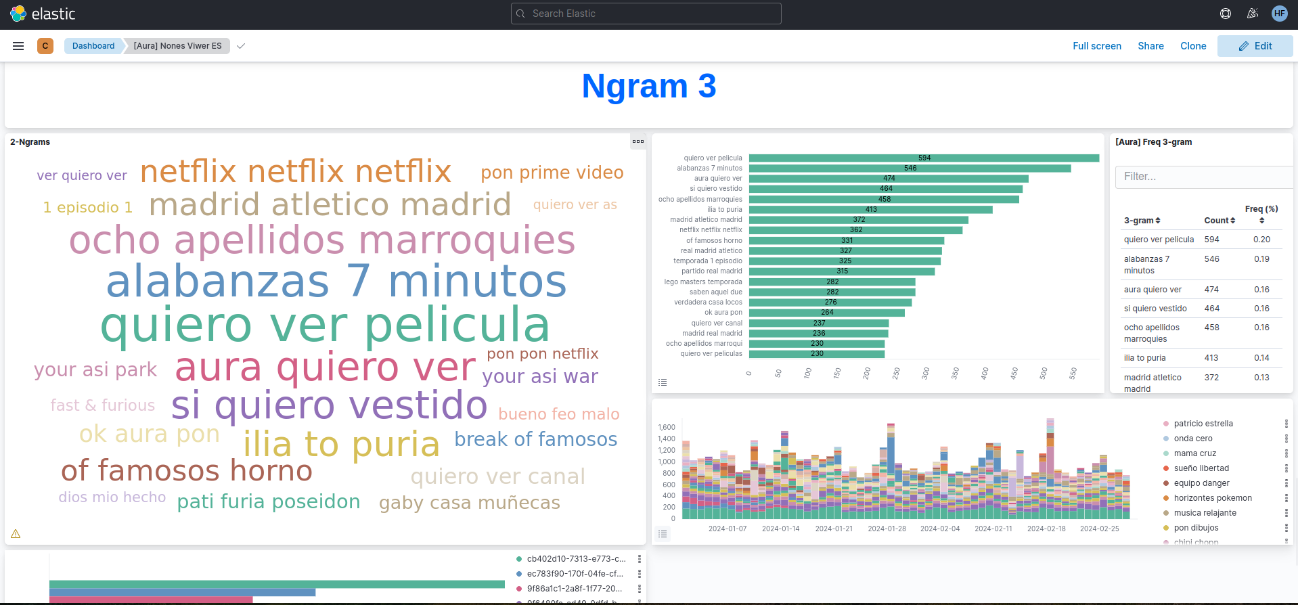Select mama cruz legend label
Screen dimensions: 1298x605
click(x=1195, y=453)
